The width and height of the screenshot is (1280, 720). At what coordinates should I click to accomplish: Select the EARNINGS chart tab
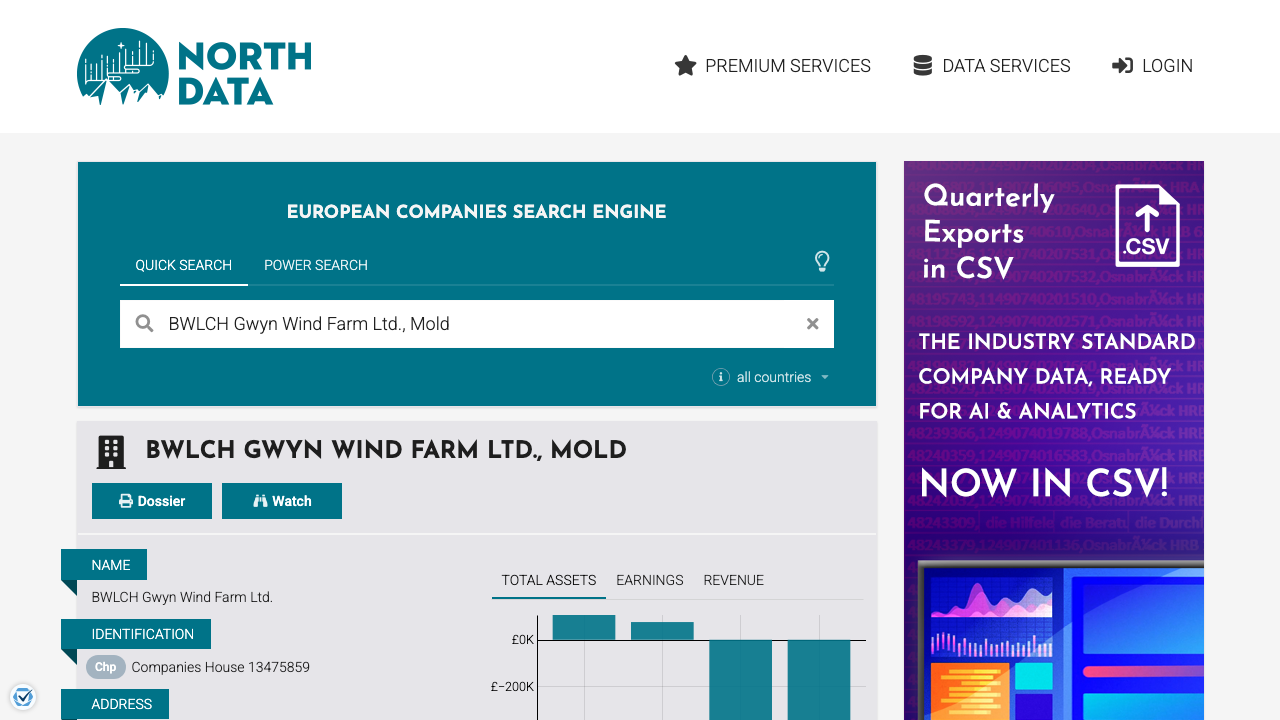pos(649,580)
